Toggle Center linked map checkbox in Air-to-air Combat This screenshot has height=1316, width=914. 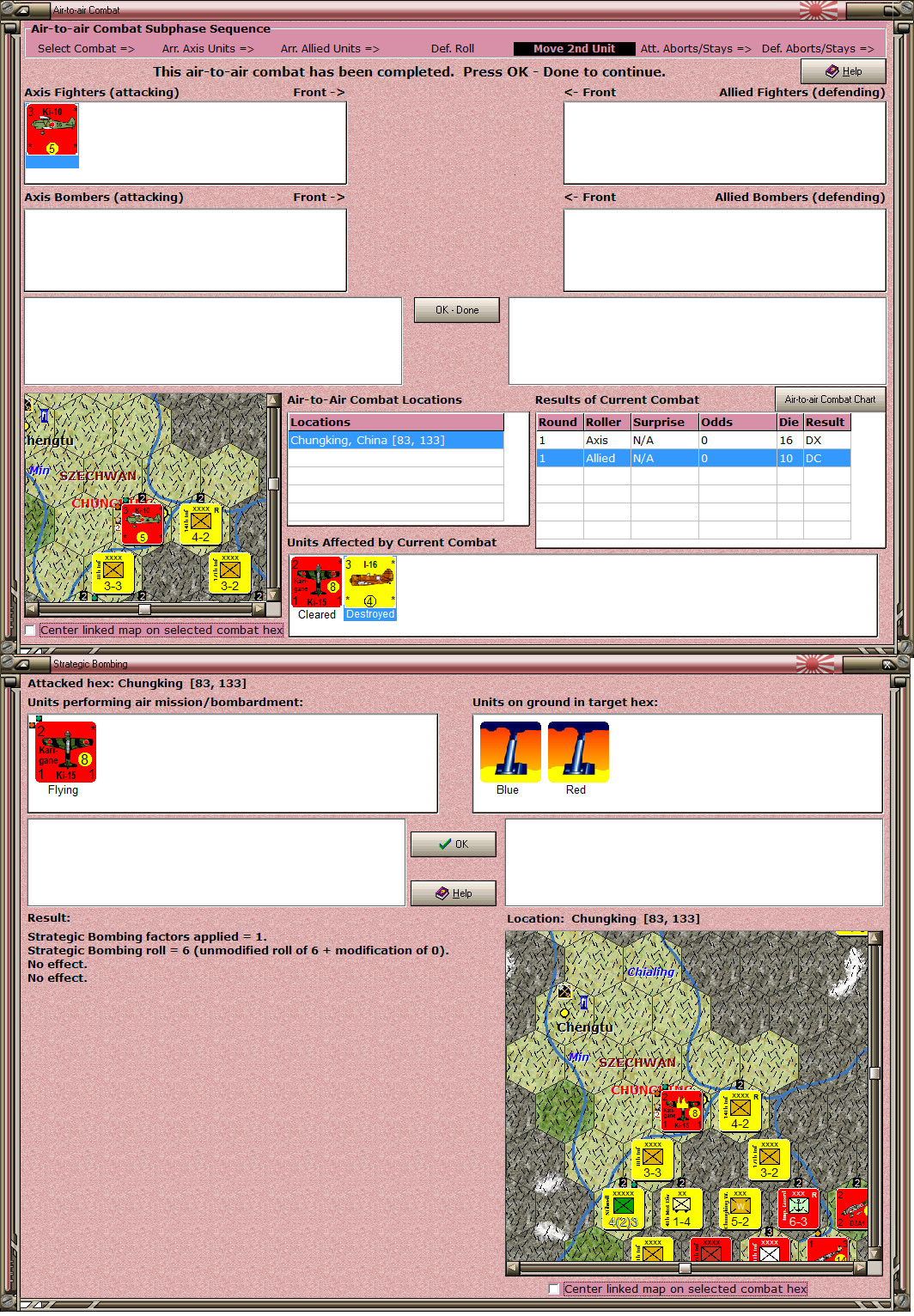(32, 631)
